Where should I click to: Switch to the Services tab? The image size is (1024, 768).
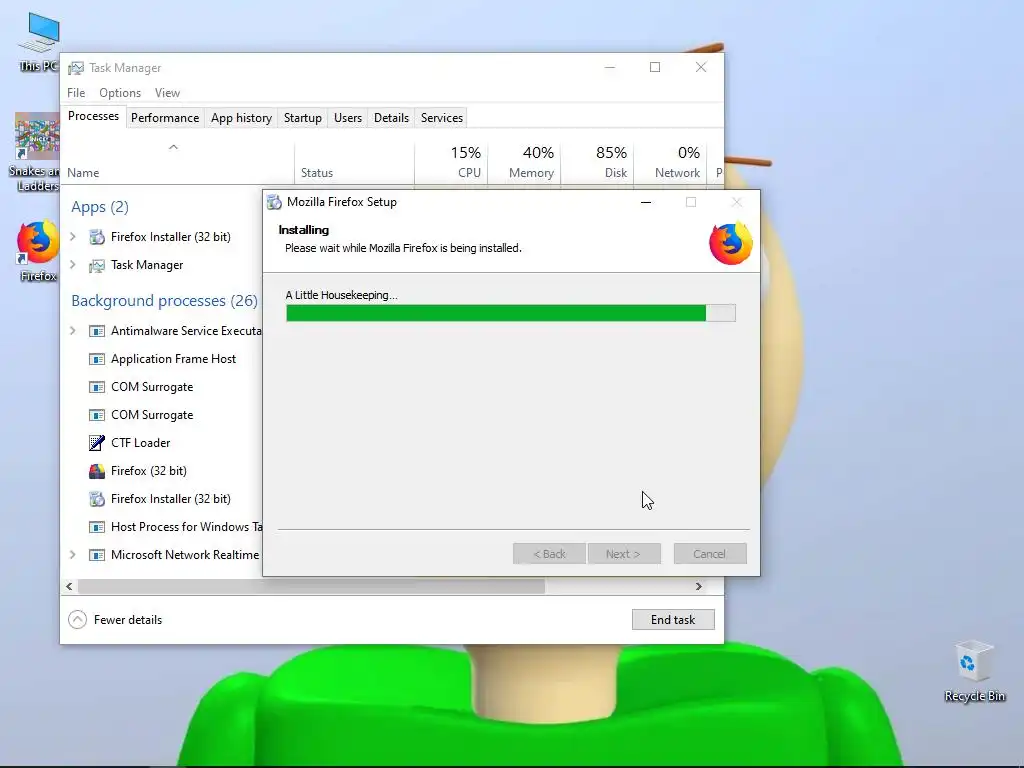441,118
